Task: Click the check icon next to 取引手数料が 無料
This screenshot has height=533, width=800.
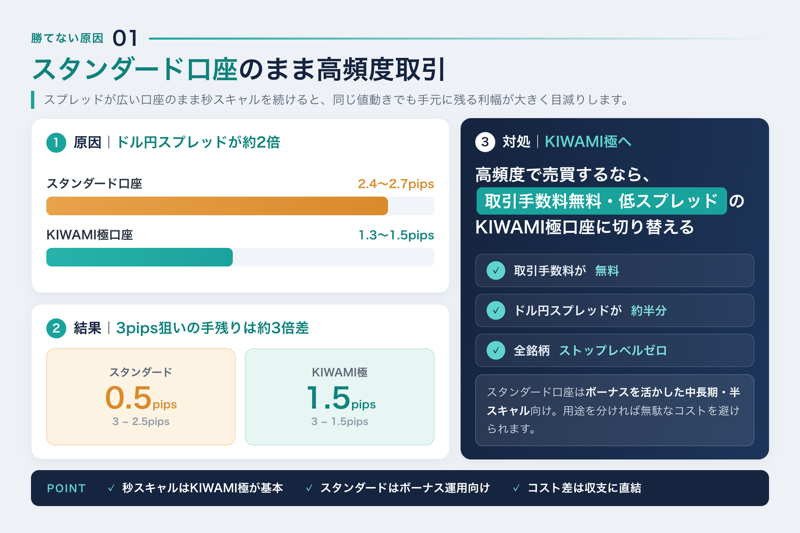Action: coord(495,270)
